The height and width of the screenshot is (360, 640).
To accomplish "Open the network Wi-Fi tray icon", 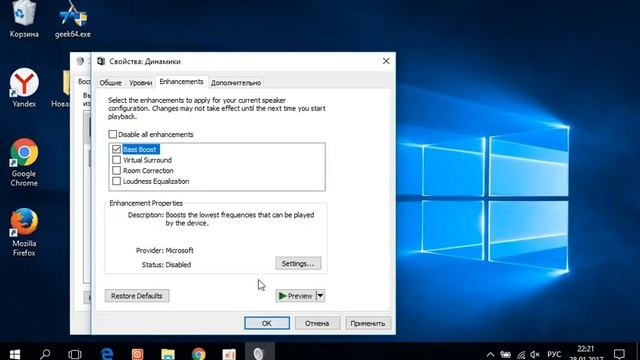I will pos(521,354).
